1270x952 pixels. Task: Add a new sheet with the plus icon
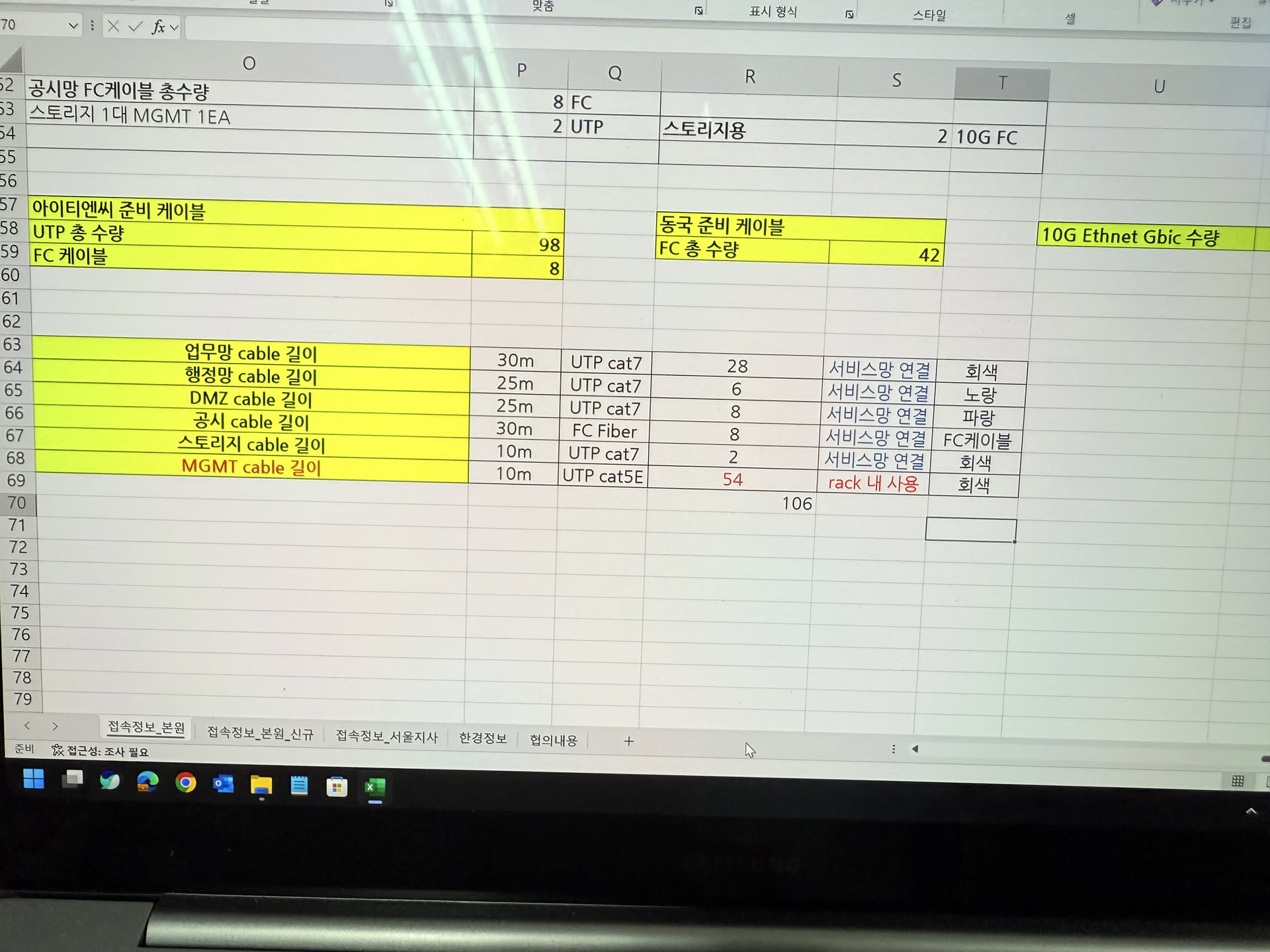[628, 741]
